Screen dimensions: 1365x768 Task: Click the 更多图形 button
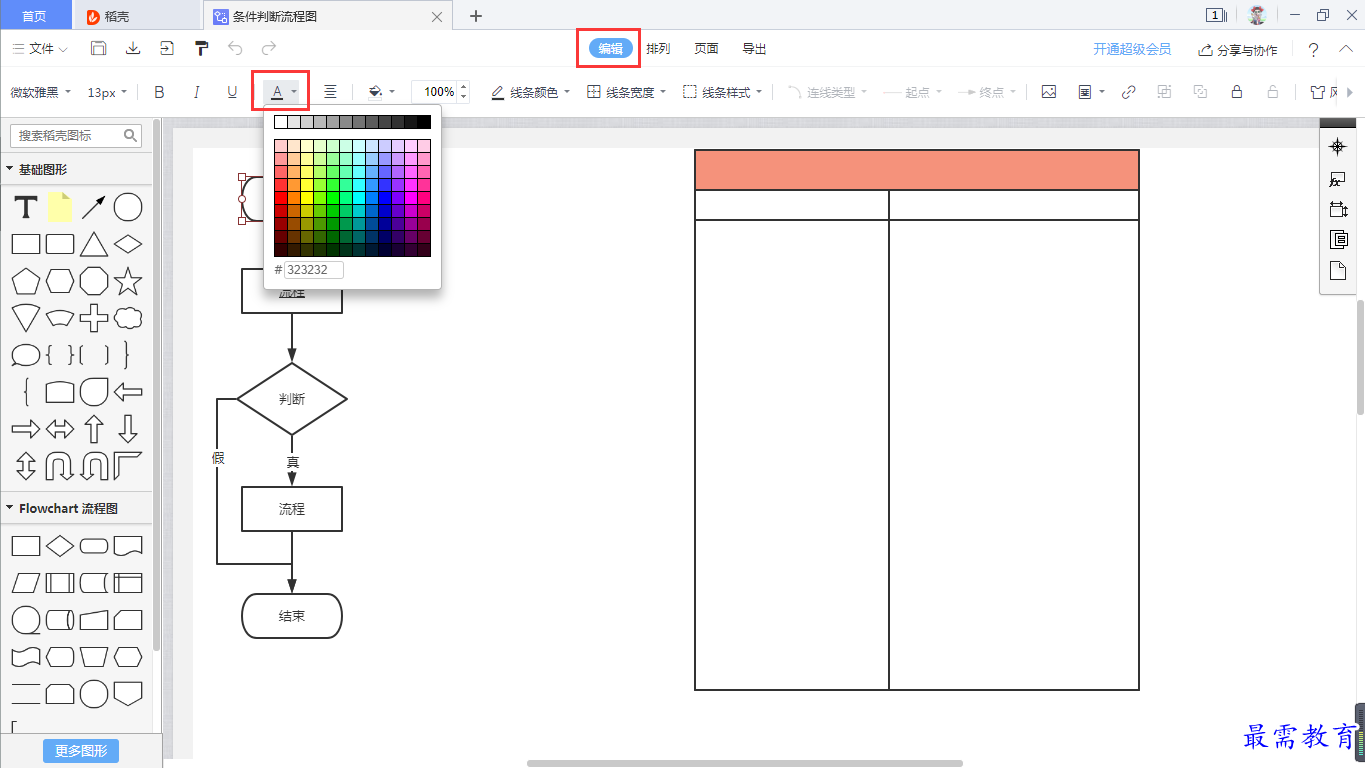(81, 751)
